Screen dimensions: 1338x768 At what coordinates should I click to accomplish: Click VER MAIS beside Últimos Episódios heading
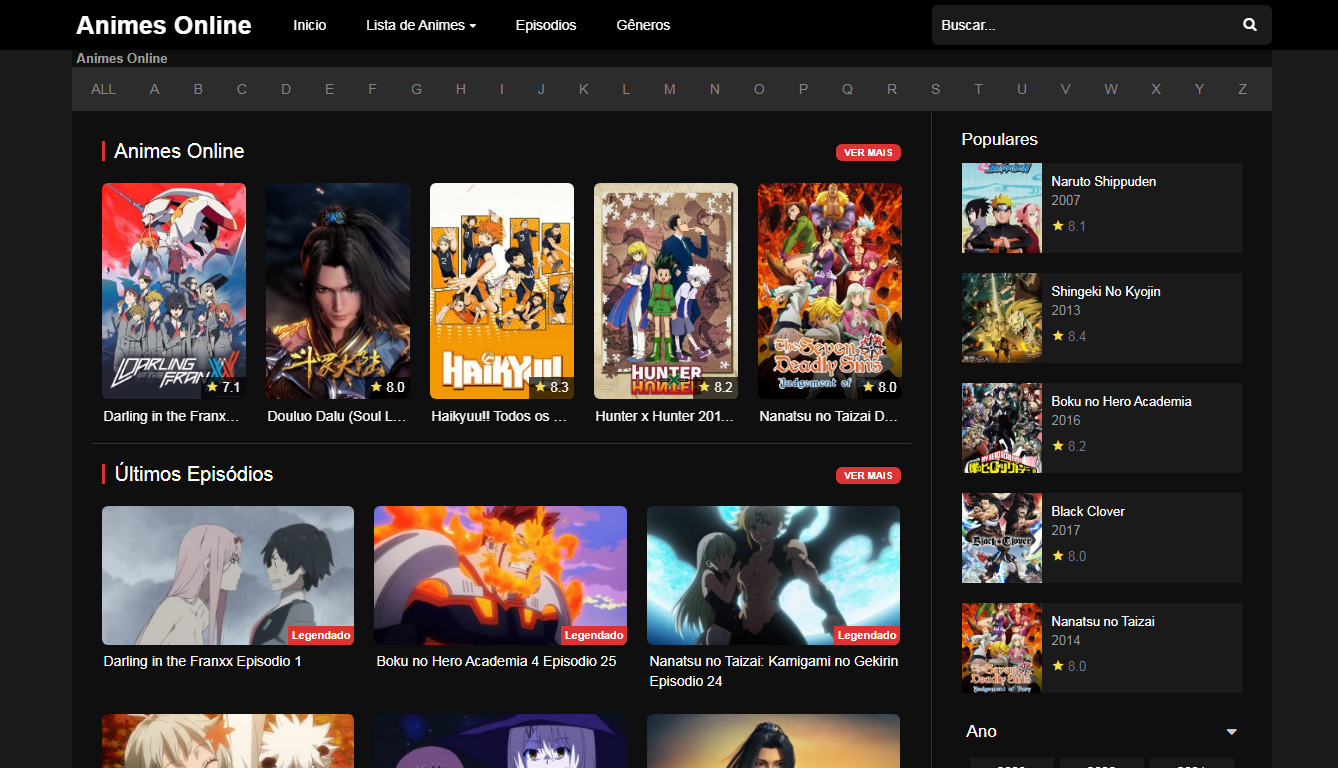(x=868, y=475)
